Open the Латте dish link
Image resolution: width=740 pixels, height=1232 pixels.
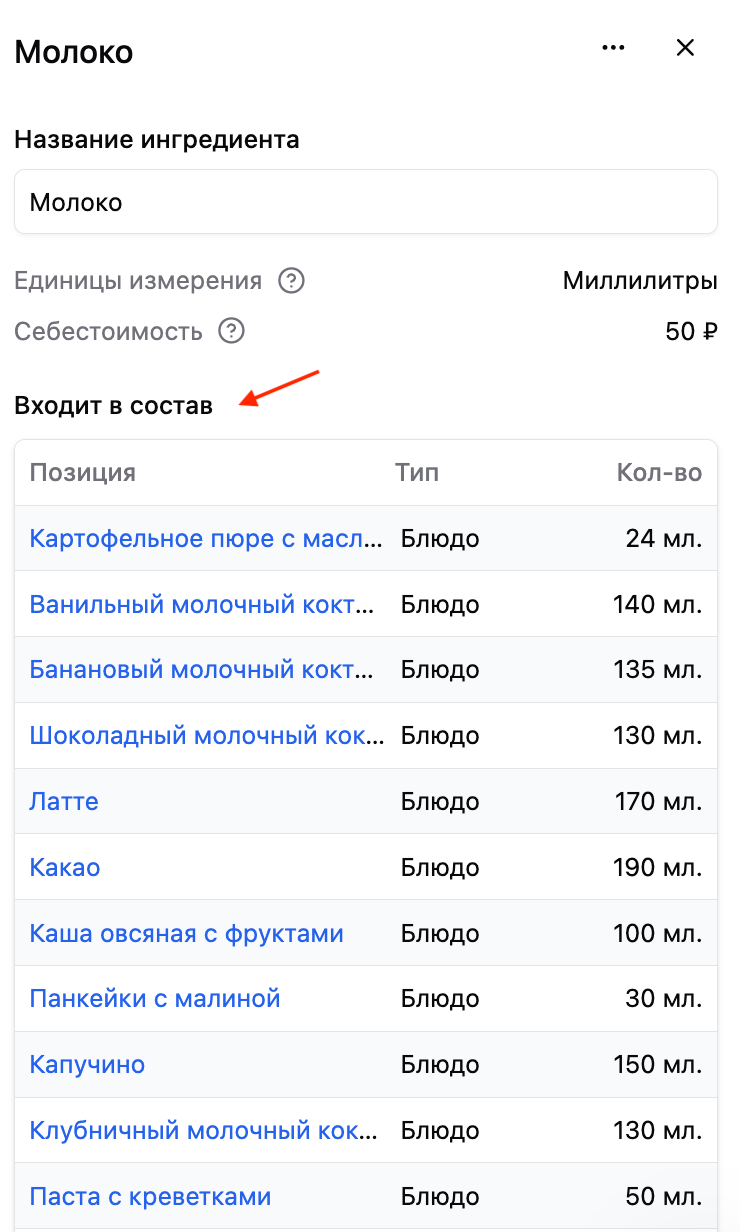click(64, 802)
